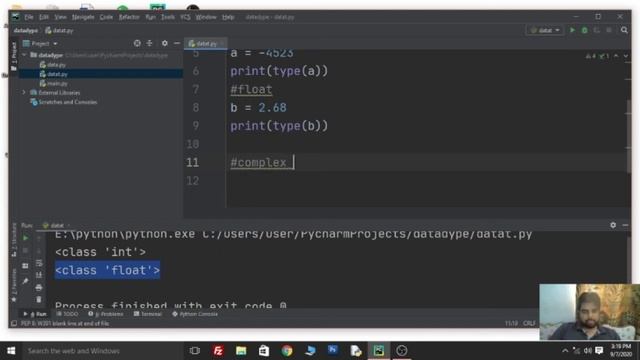Image resolution: width=640 pixels, height=360 pixels.
Task: Toggle Scroll to End icon in Run console
Action: [x=39, y=275]
